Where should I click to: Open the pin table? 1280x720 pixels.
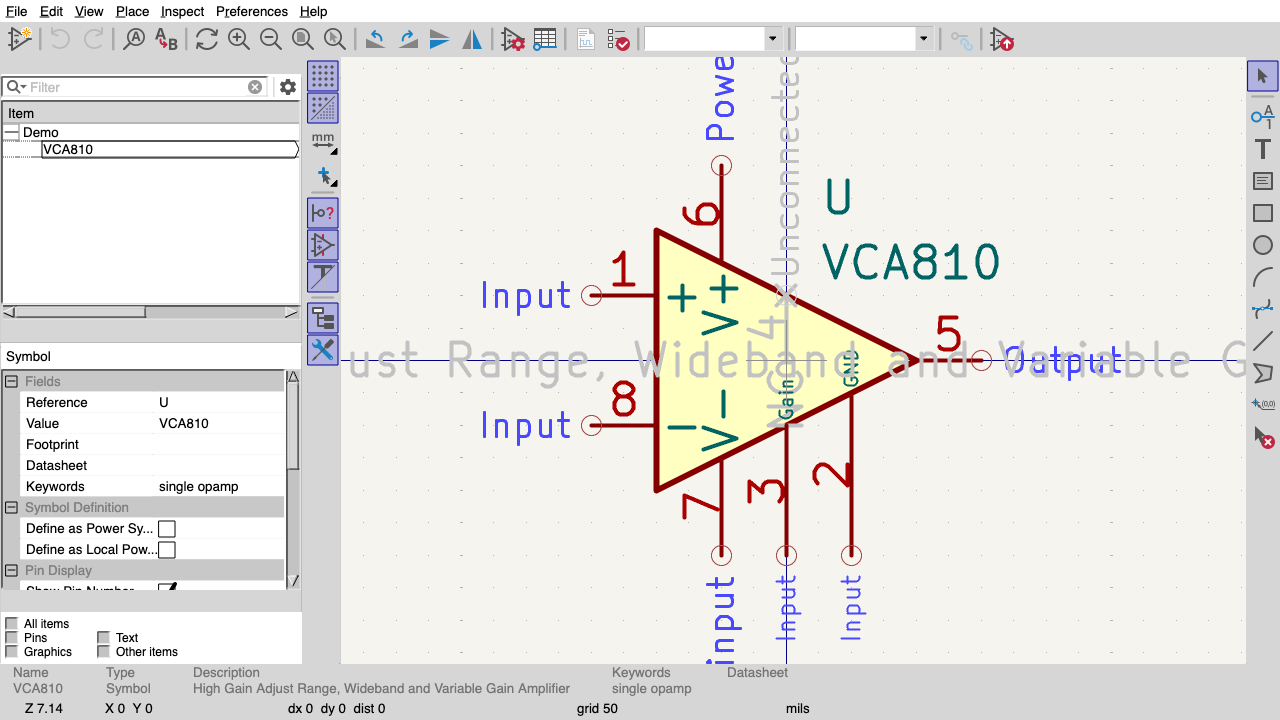tap(545, 39)
